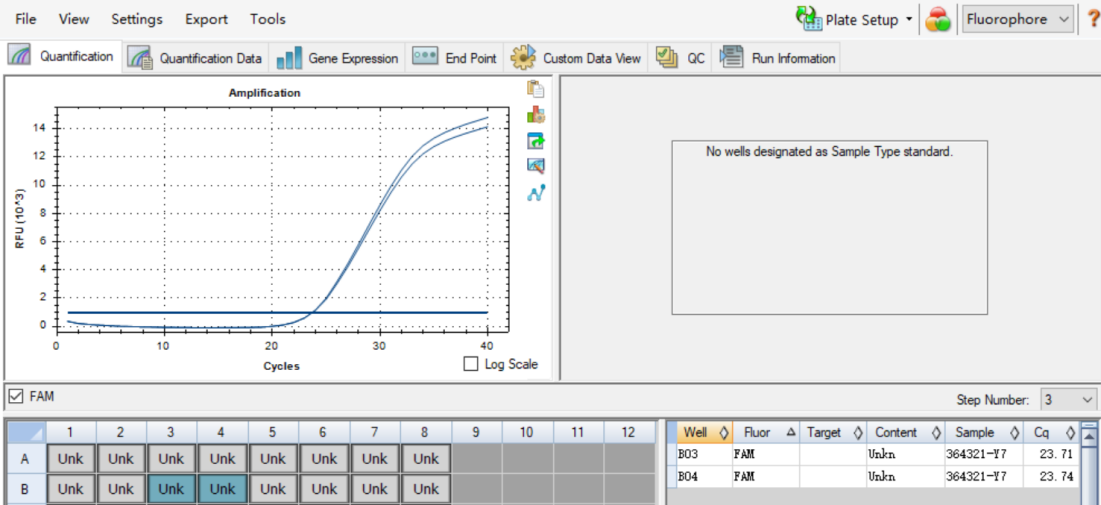Sort by the Well column header
The image size is (1101, 505).
click(705, 433)
